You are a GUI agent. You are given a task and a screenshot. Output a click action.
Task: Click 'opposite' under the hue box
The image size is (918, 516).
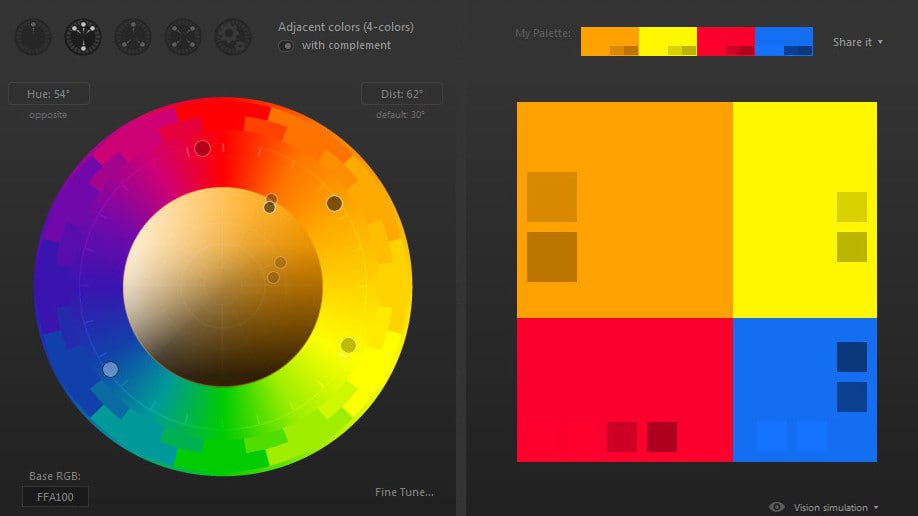coord(49,115)
